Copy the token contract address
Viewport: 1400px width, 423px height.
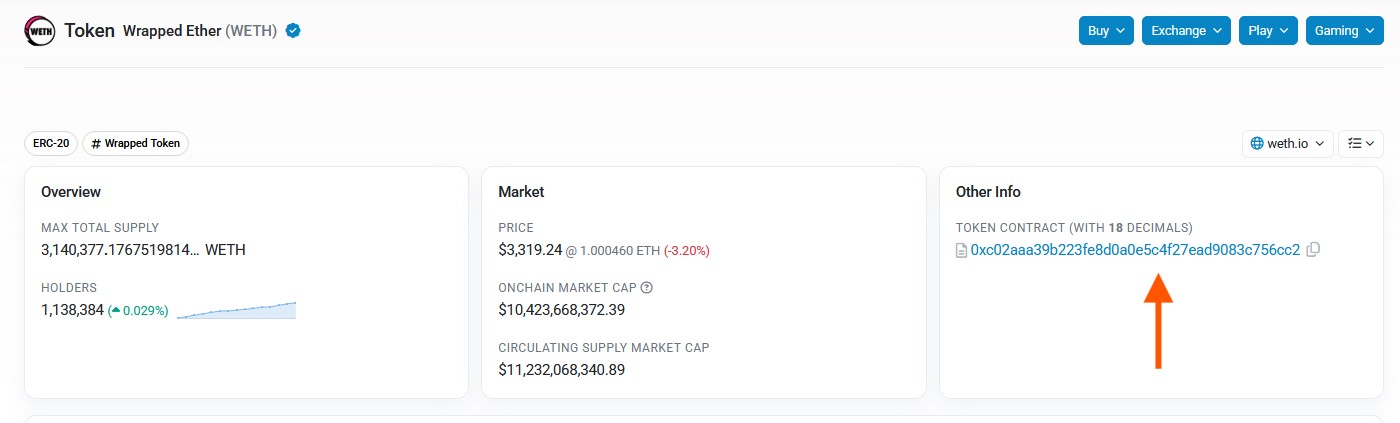pyautogui.click(x=1314, y=250)
